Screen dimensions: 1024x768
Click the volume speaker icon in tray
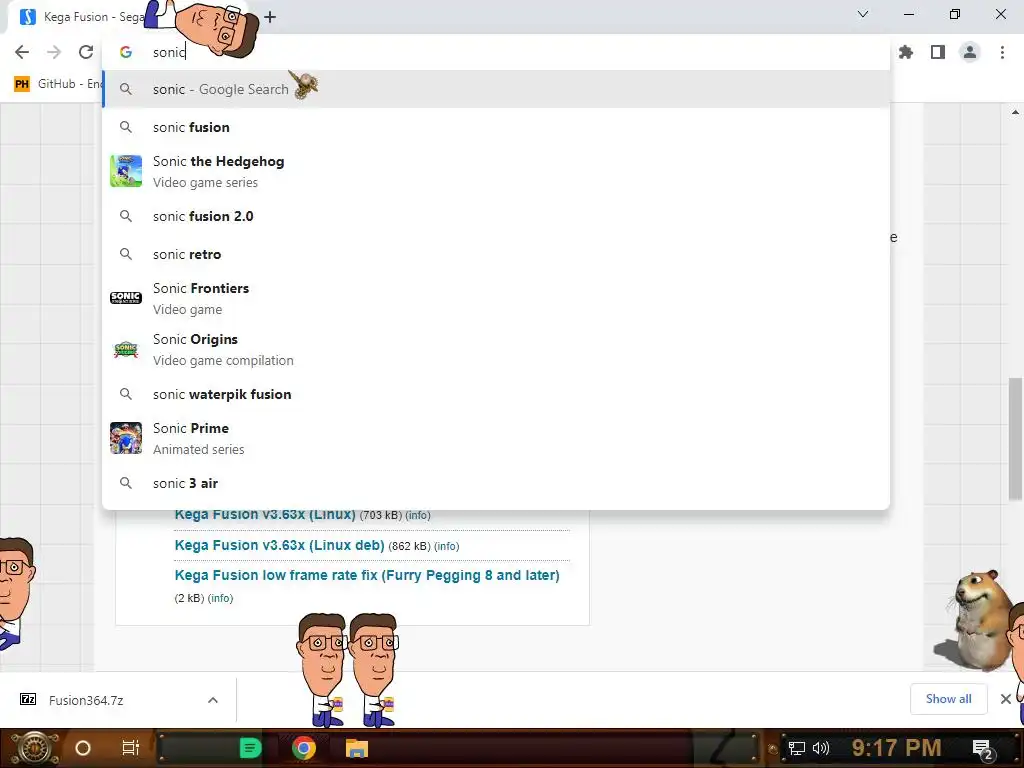coord(821,748)
